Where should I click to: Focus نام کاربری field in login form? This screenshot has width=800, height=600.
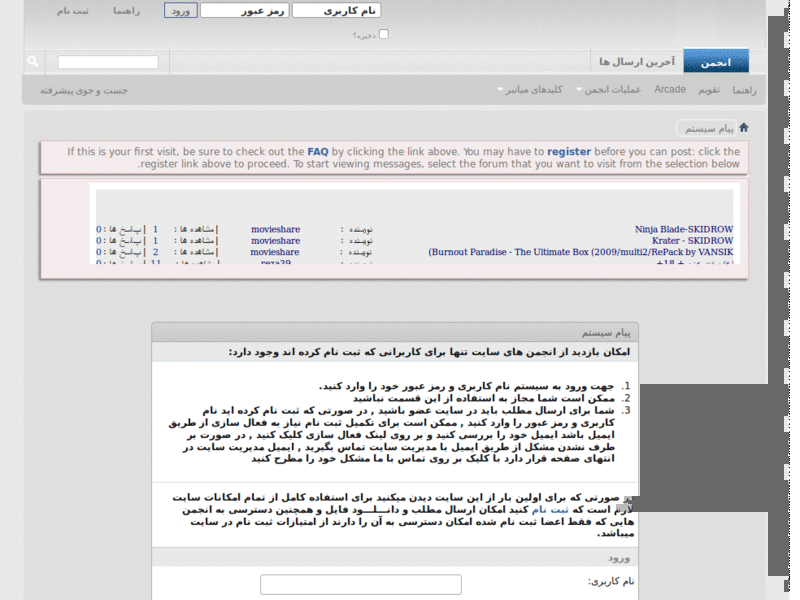pos(361,584)
